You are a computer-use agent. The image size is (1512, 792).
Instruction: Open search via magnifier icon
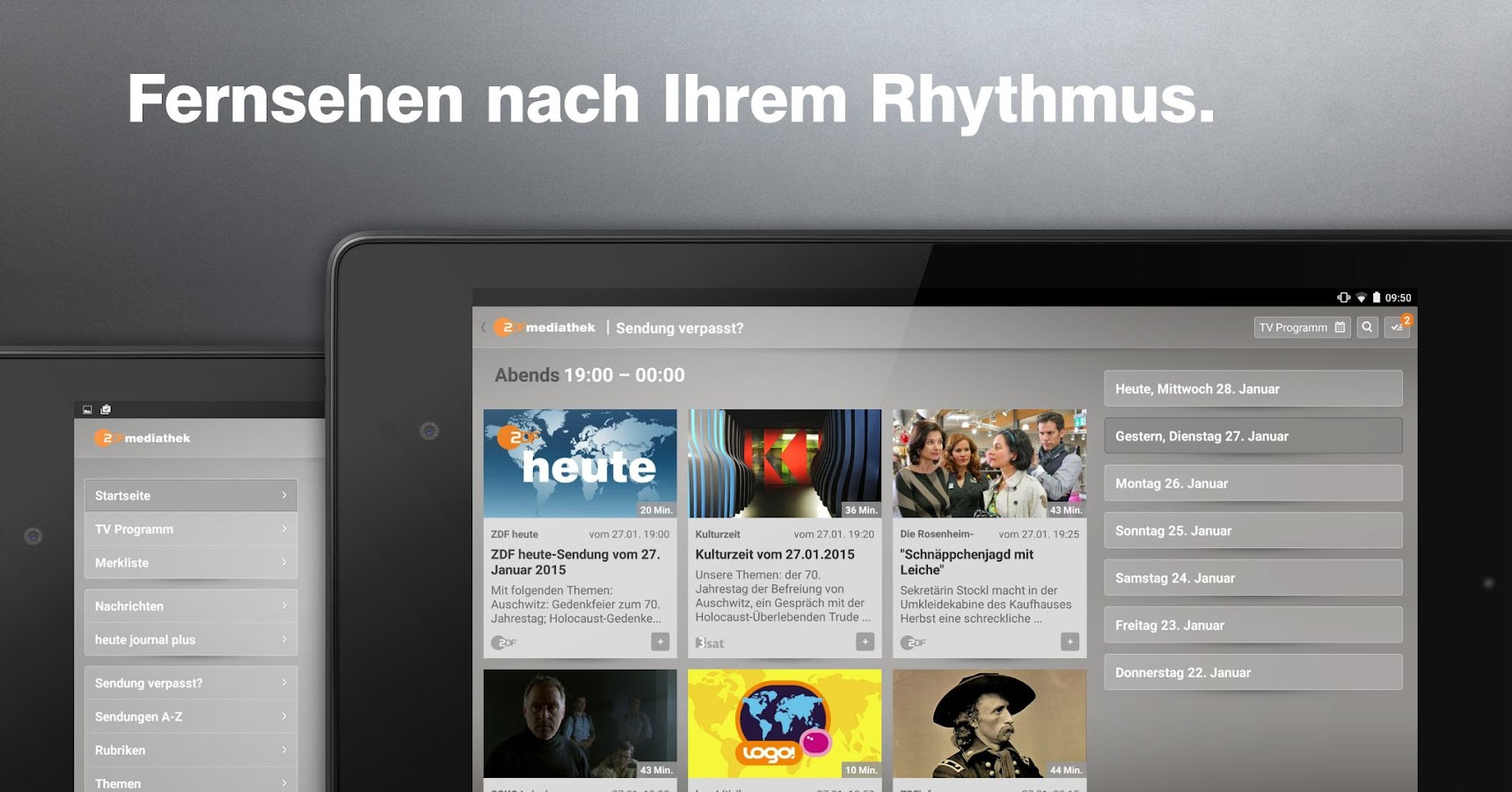pyautogui.click(x=1368, y=326)
